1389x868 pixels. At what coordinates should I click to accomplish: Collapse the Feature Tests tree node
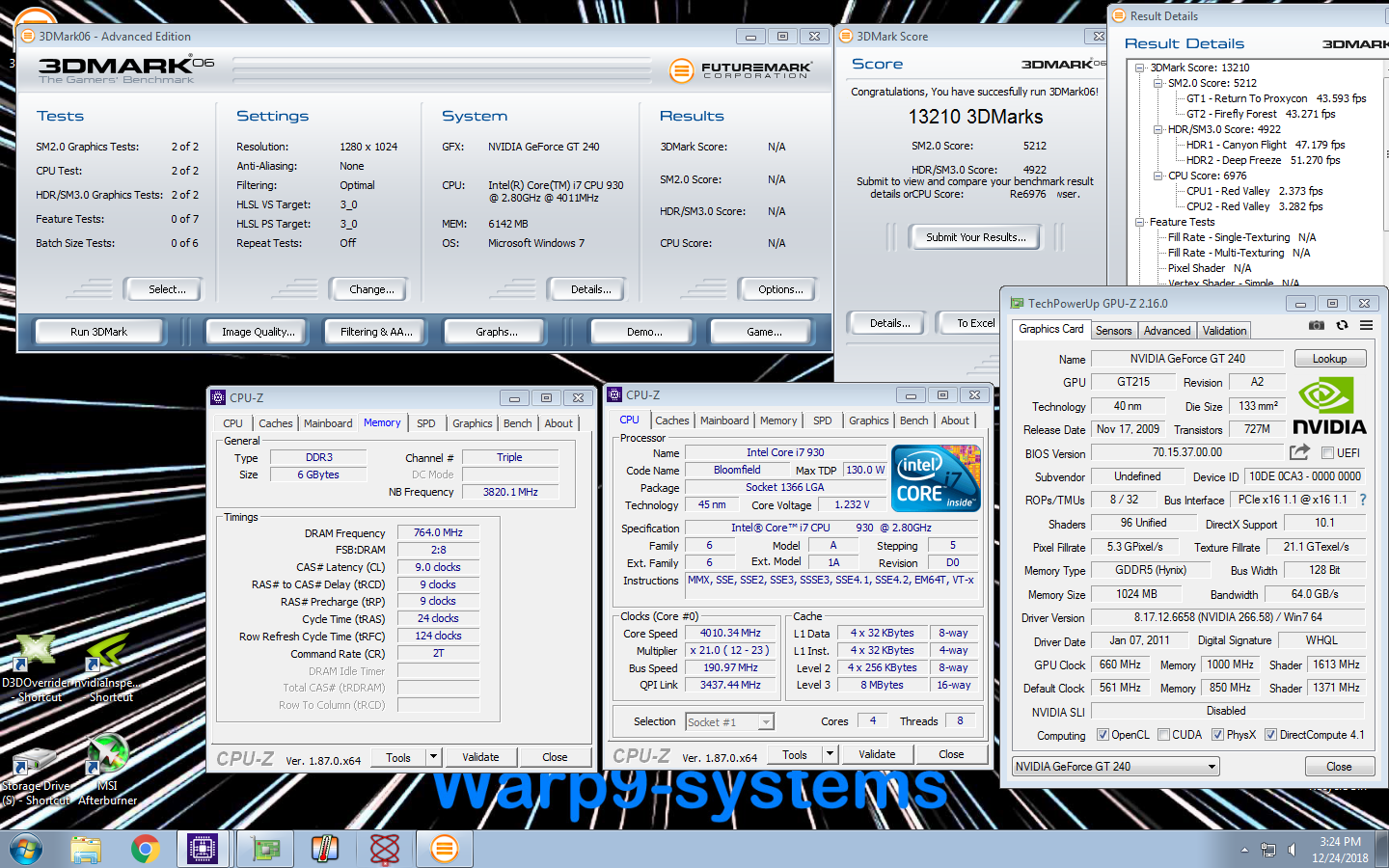[1139, 222]
